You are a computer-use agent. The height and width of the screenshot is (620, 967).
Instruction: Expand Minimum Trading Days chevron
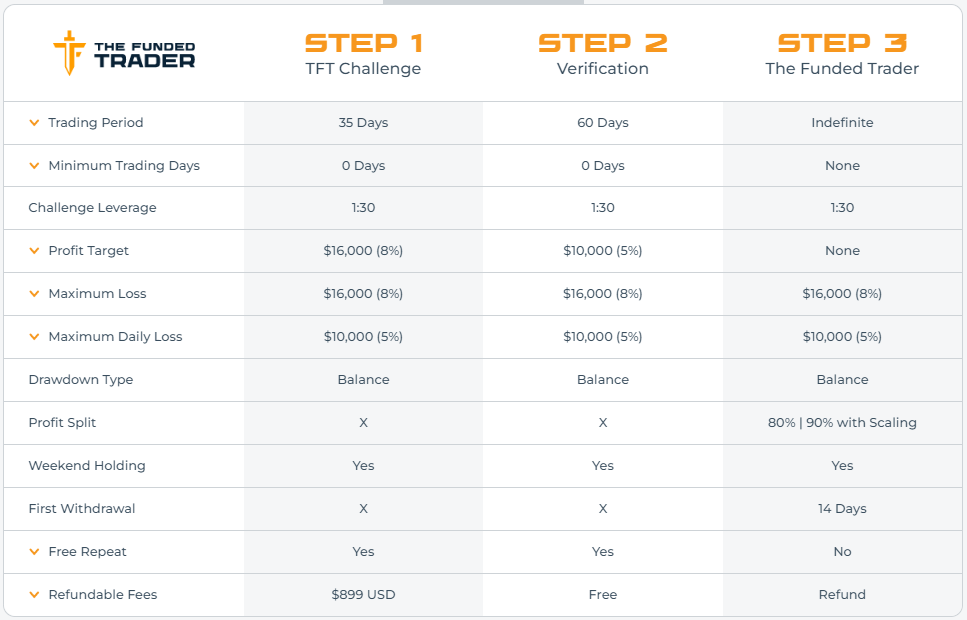coord(35,165)
